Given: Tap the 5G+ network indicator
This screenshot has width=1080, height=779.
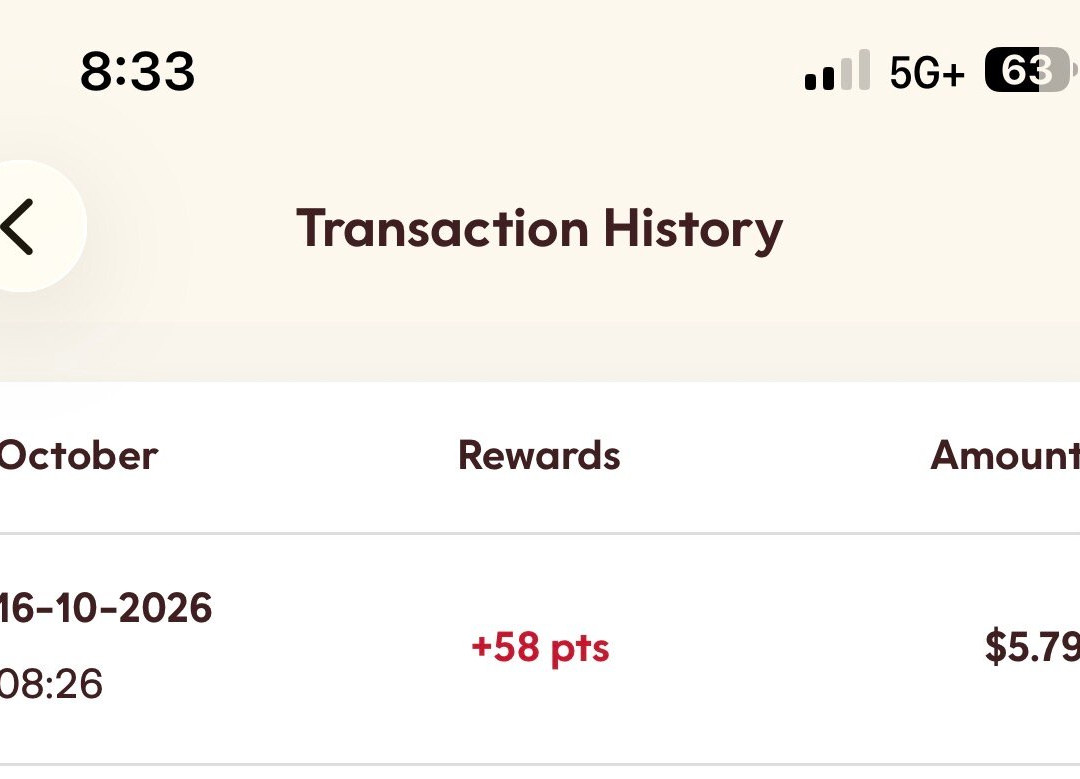Looking at the screenshot, I should point(926,72).
